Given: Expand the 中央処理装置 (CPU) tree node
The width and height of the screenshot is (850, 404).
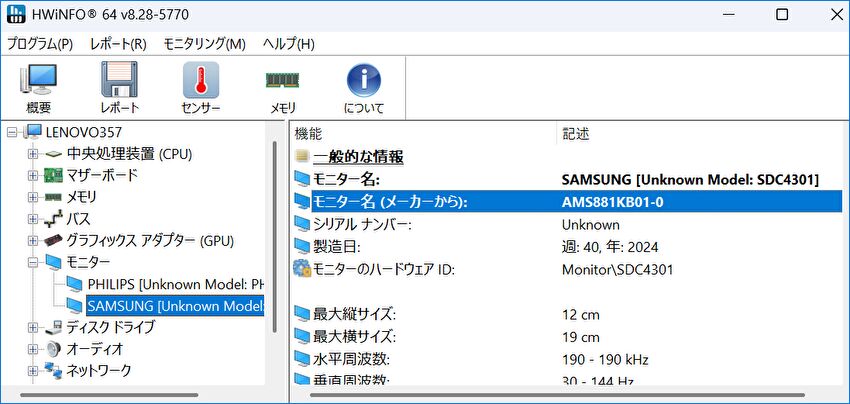Looking at the screenshot, I should coord(32,153).
